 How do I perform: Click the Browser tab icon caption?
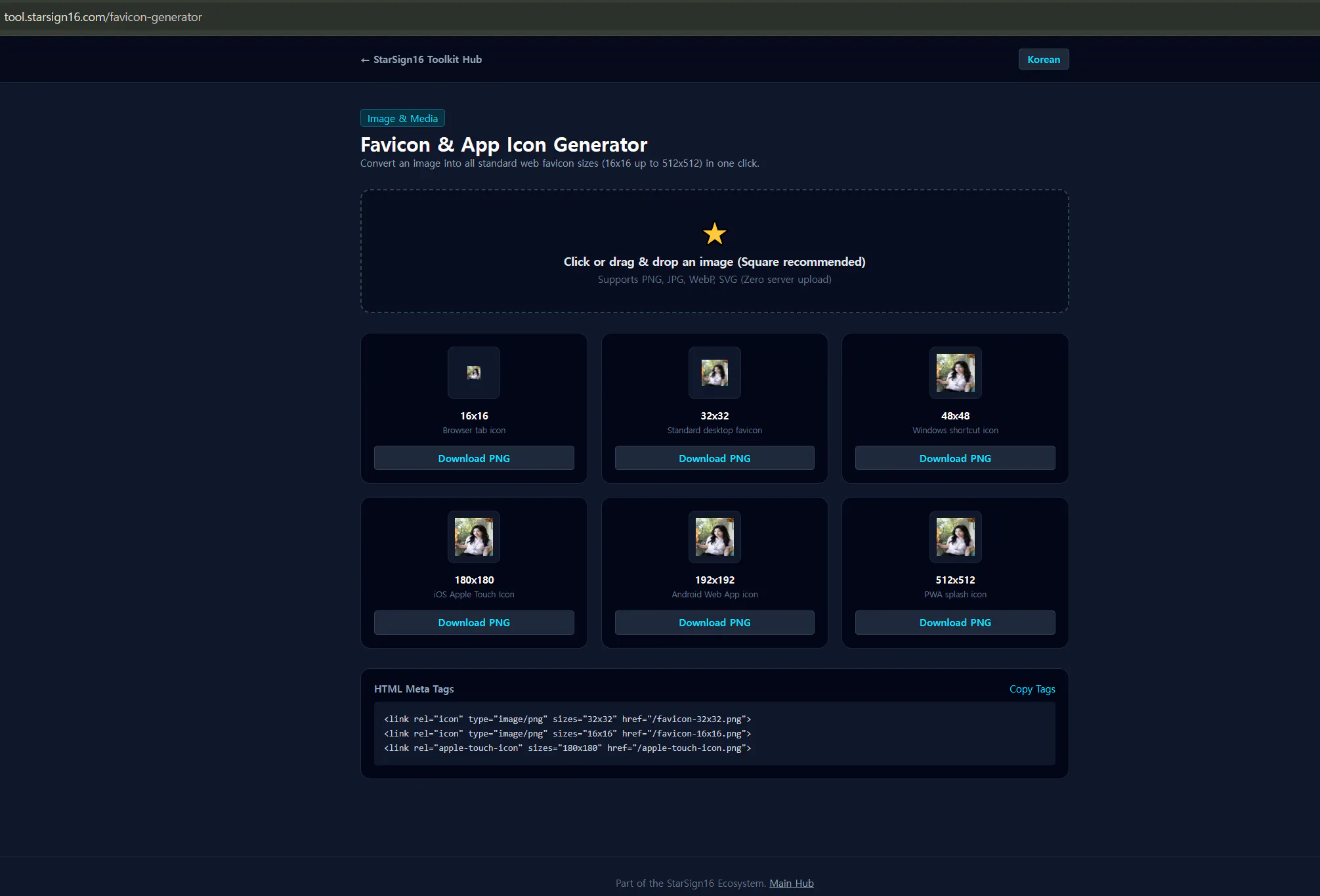coord(474,430)
